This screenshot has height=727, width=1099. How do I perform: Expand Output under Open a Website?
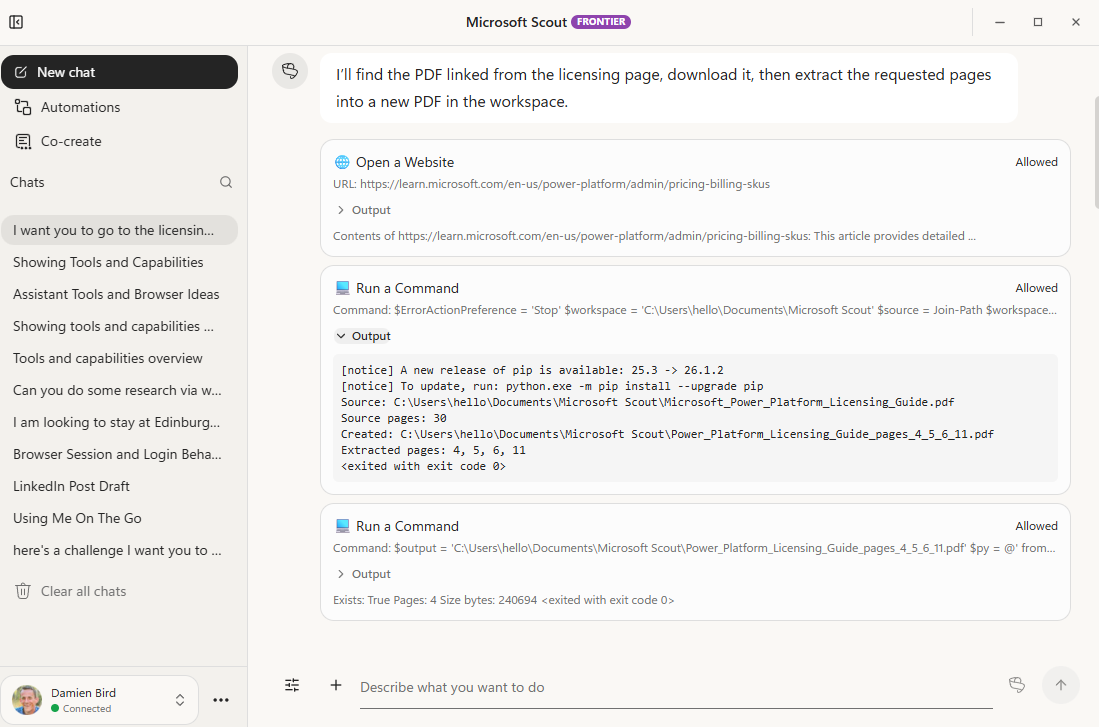(364, 210)
